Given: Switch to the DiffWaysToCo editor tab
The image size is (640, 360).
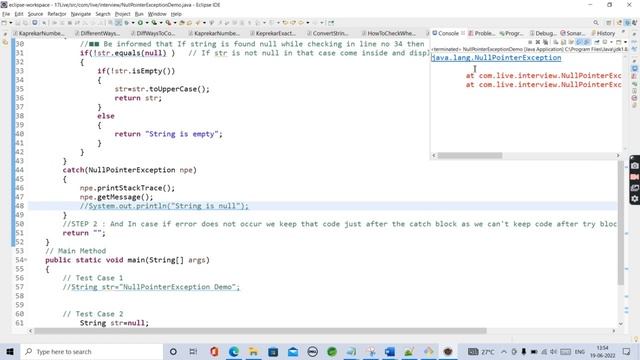Looking at the screenshot, I should coord(153,33).
